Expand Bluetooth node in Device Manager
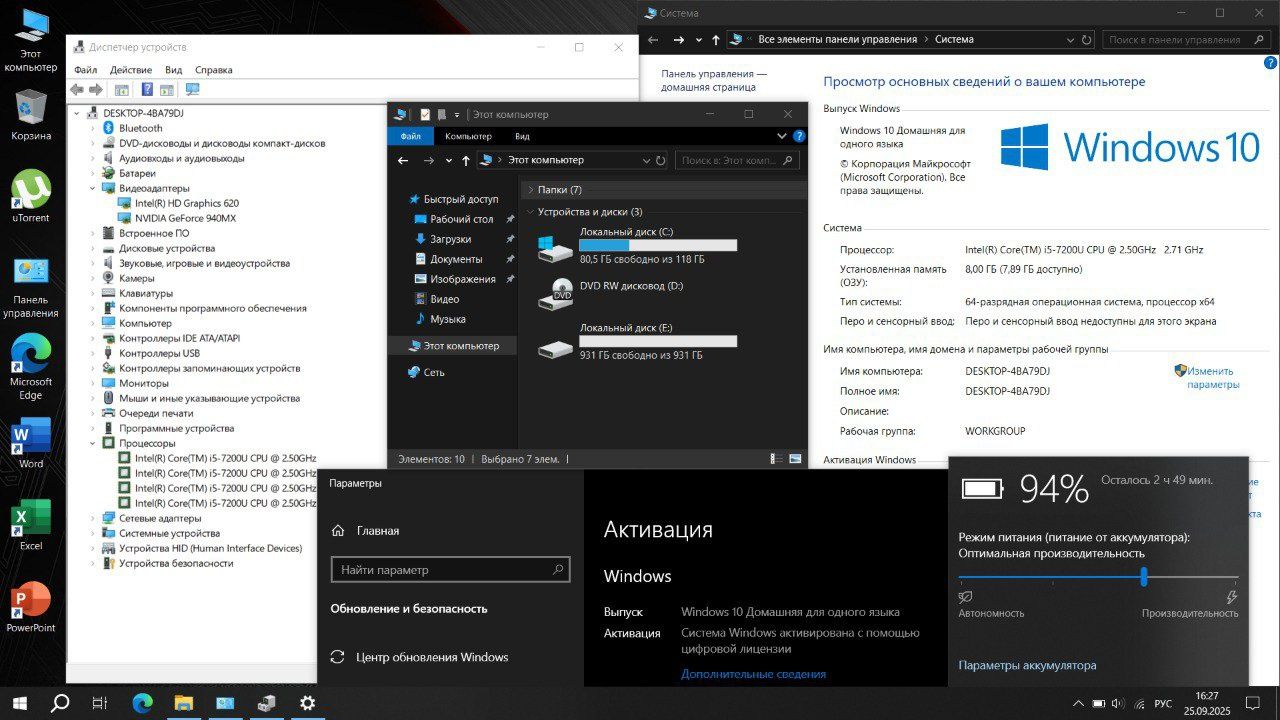The height and width of the screenshot is (720, 1280). tap(94, 128)
